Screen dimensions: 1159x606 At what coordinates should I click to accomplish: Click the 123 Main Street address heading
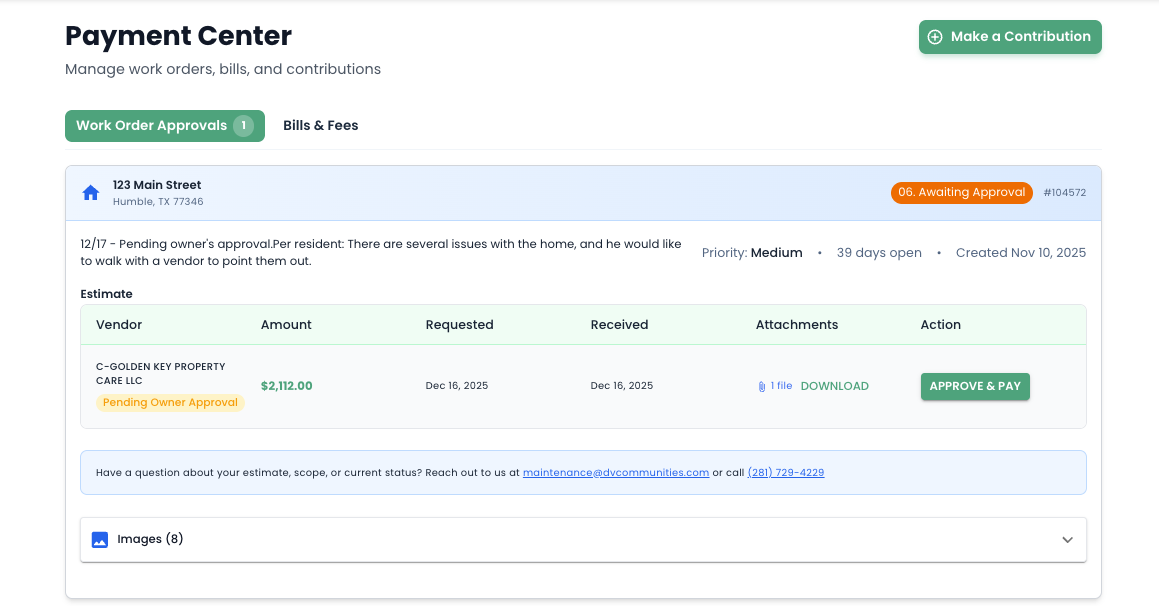coord(157,185)
